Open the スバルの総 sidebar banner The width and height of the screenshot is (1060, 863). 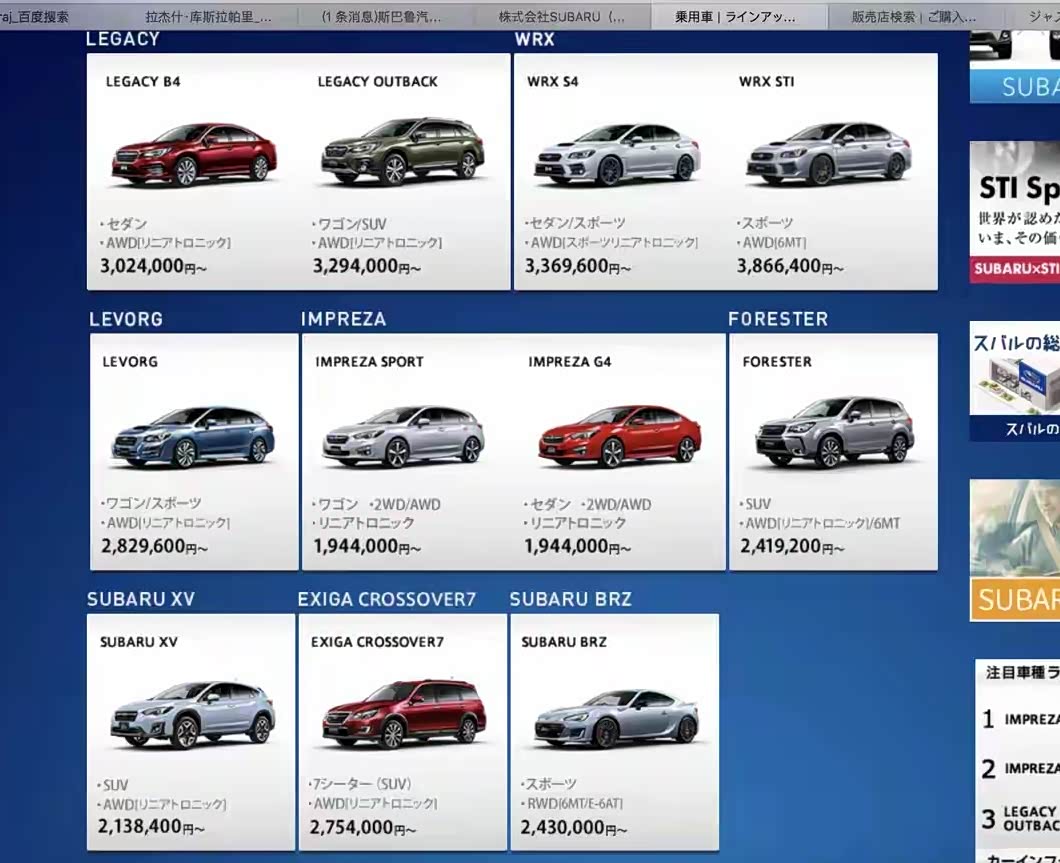click(x=1015, y=381)
